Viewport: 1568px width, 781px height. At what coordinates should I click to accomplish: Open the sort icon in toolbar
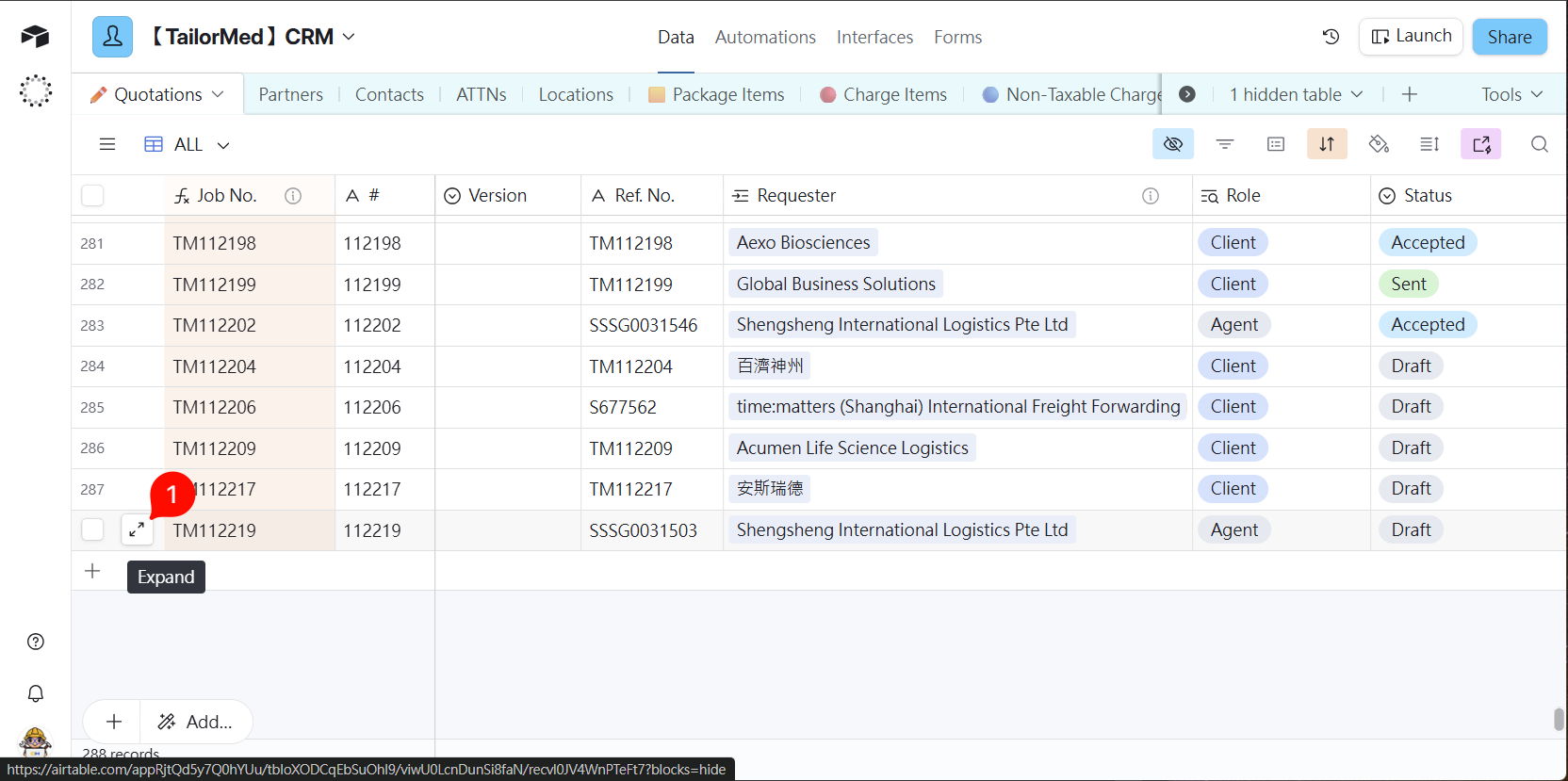pyautogui.click(x=1327, y=144)
